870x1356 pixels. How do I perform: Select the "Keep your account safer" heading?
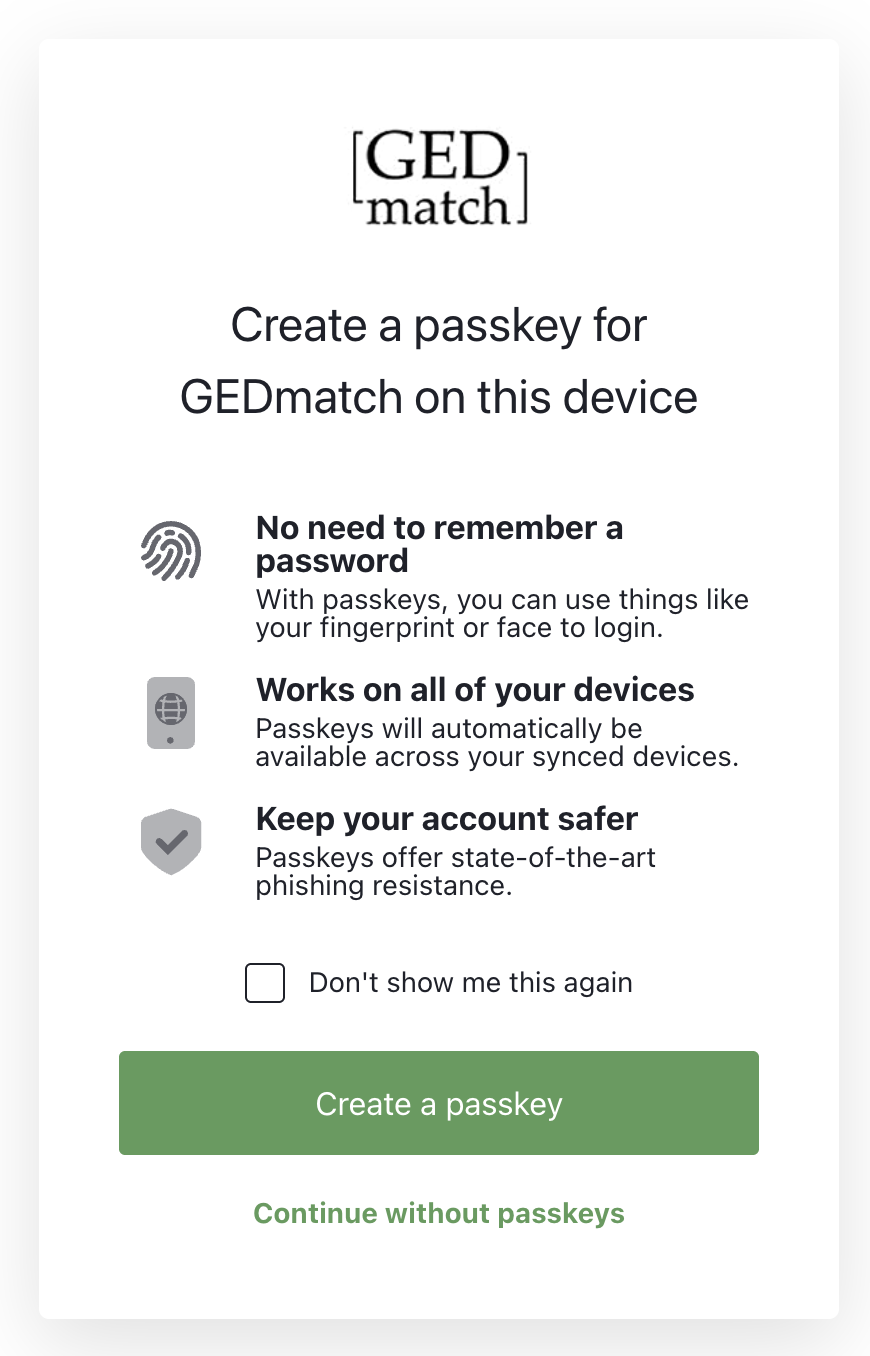446,819
